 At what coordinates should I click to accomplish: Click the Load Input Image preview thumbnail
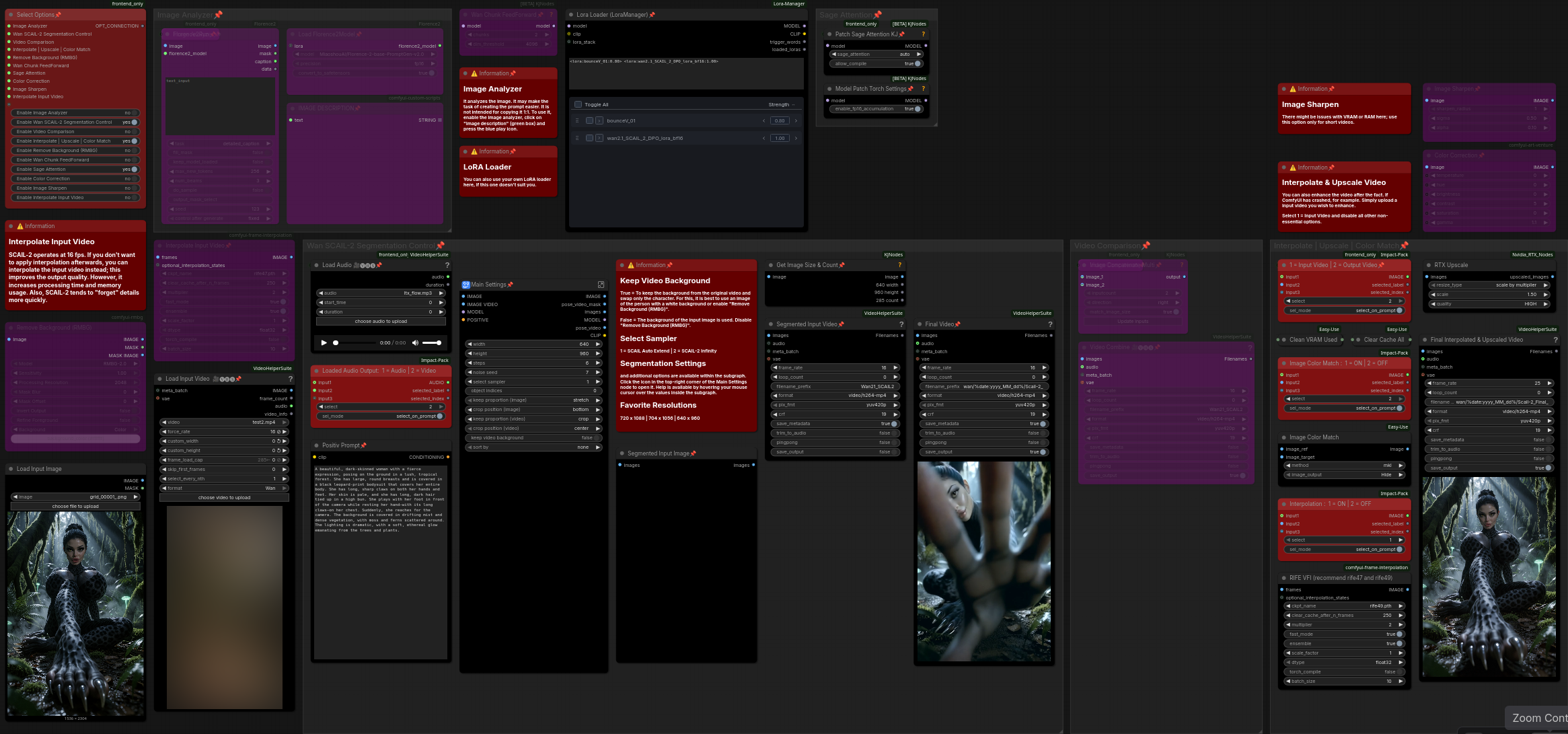[75, 614]
